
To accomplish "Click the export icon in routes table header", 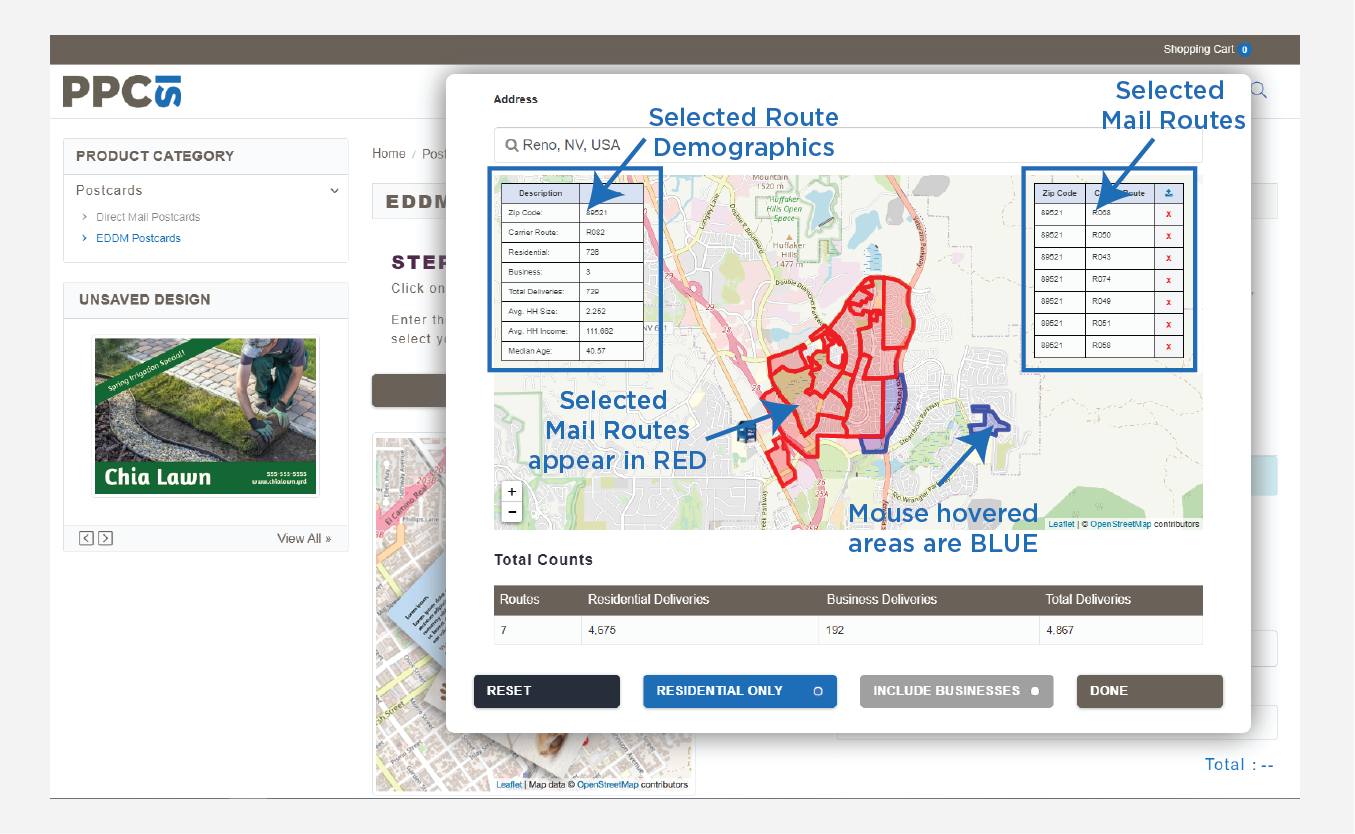I will pos(1168,193).
